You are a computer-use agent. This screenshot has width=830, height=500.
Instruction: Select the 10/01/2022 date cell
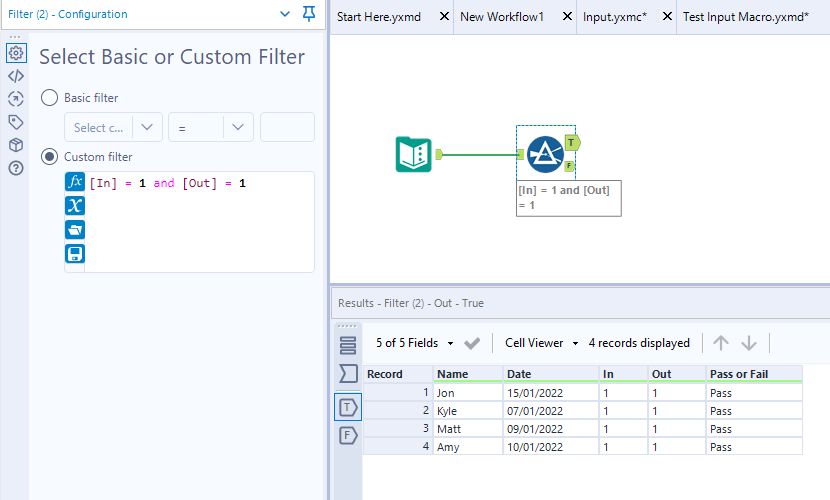[551, 447]
